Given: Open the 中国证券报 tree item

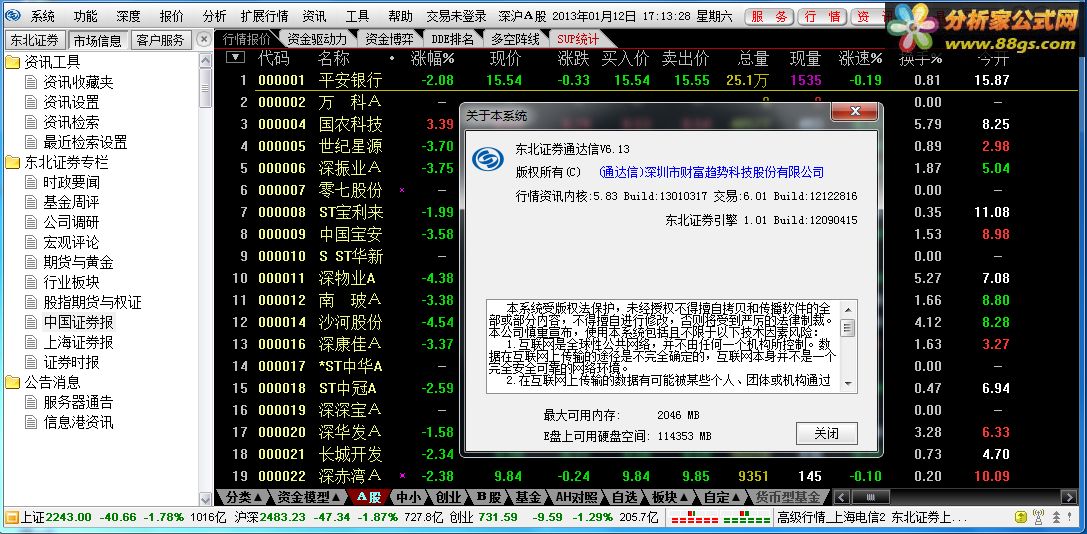Looking at the screenshot, I should [x=78, y=322].
